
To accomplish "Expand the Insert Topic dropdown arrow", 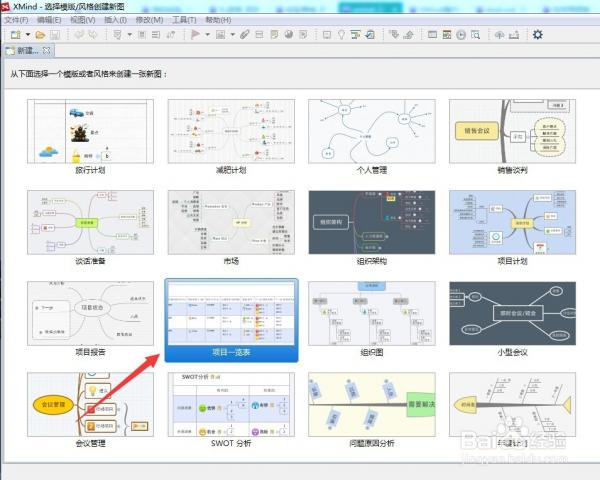I will pyautogui.click(x=129, y=35).
